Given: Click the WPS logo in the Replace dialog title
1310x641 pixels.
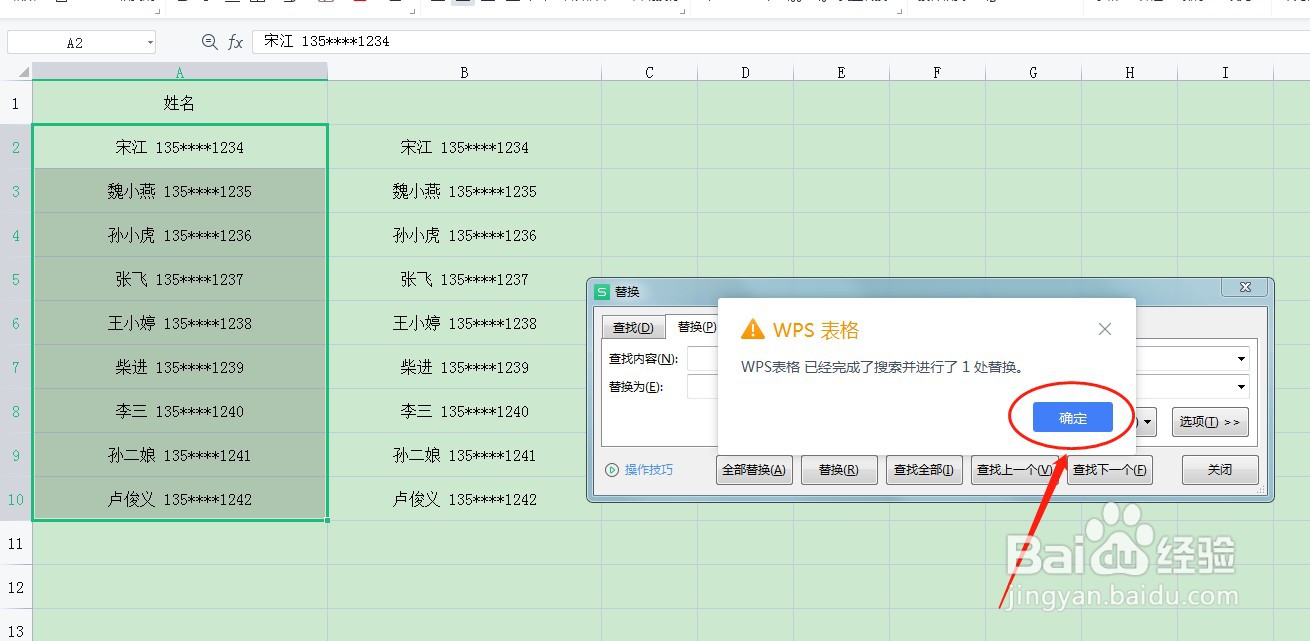Looking at the screenshot, I should (601, 291).
